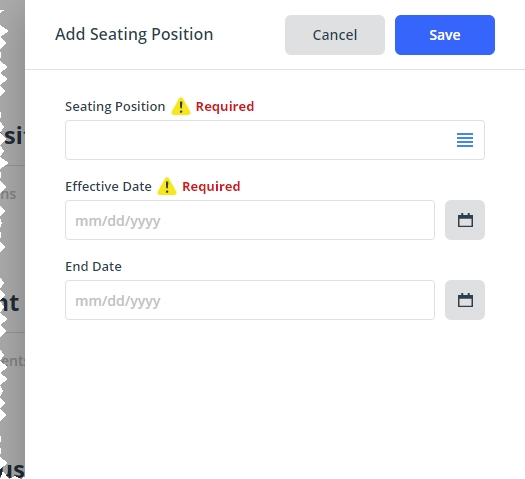
Task: Select the End Date field label
Action: click(93, 266)
